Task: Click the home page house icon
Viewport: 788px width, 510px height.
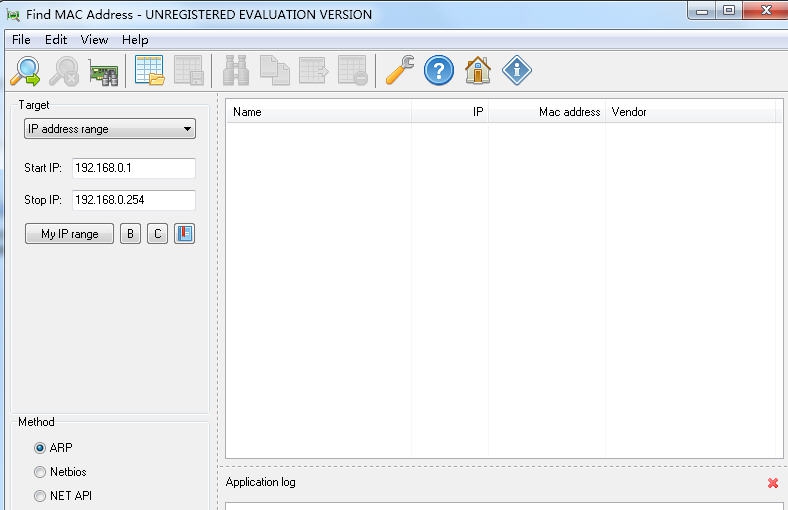Action: coord(478,71)
